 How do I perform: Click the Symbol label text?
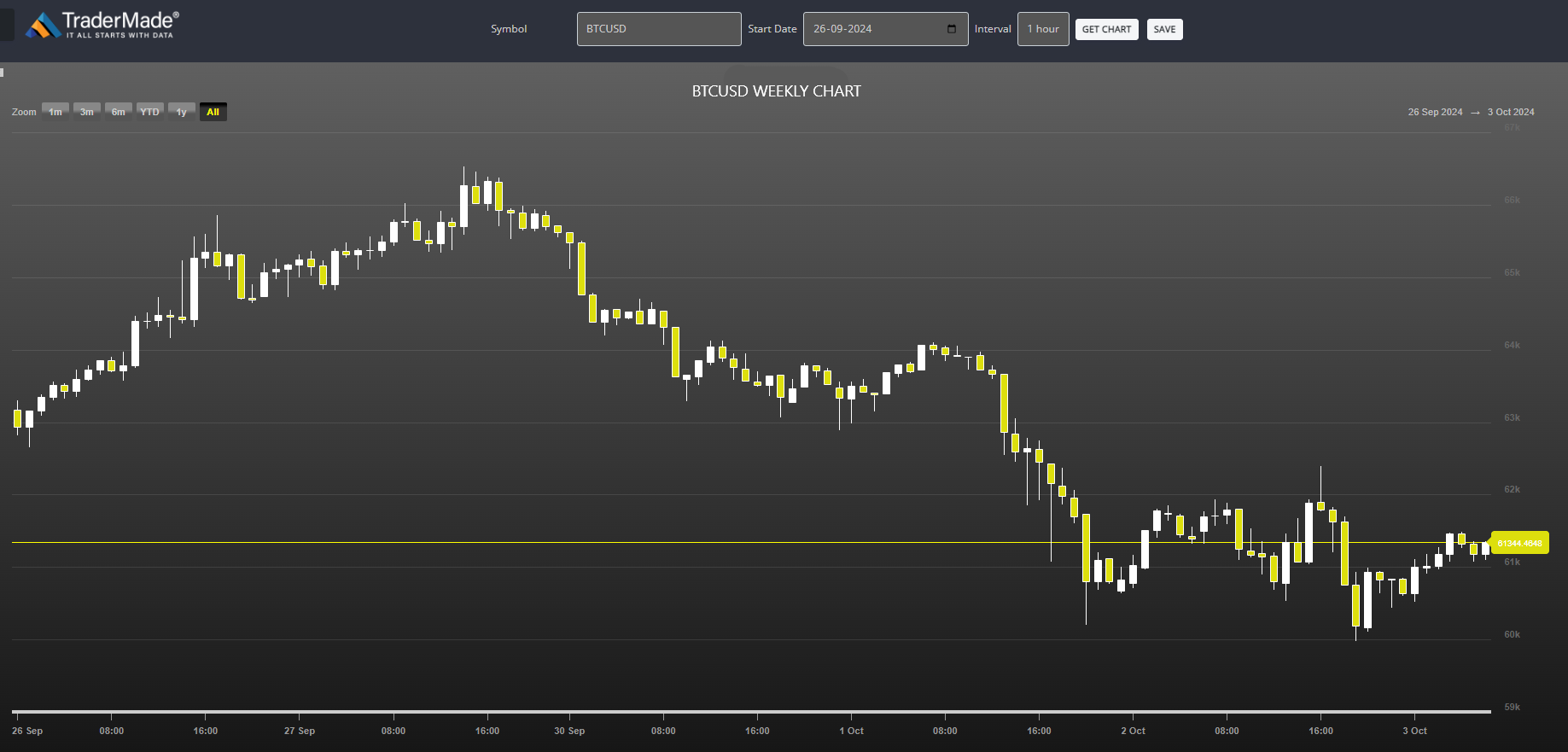[509, 29]
